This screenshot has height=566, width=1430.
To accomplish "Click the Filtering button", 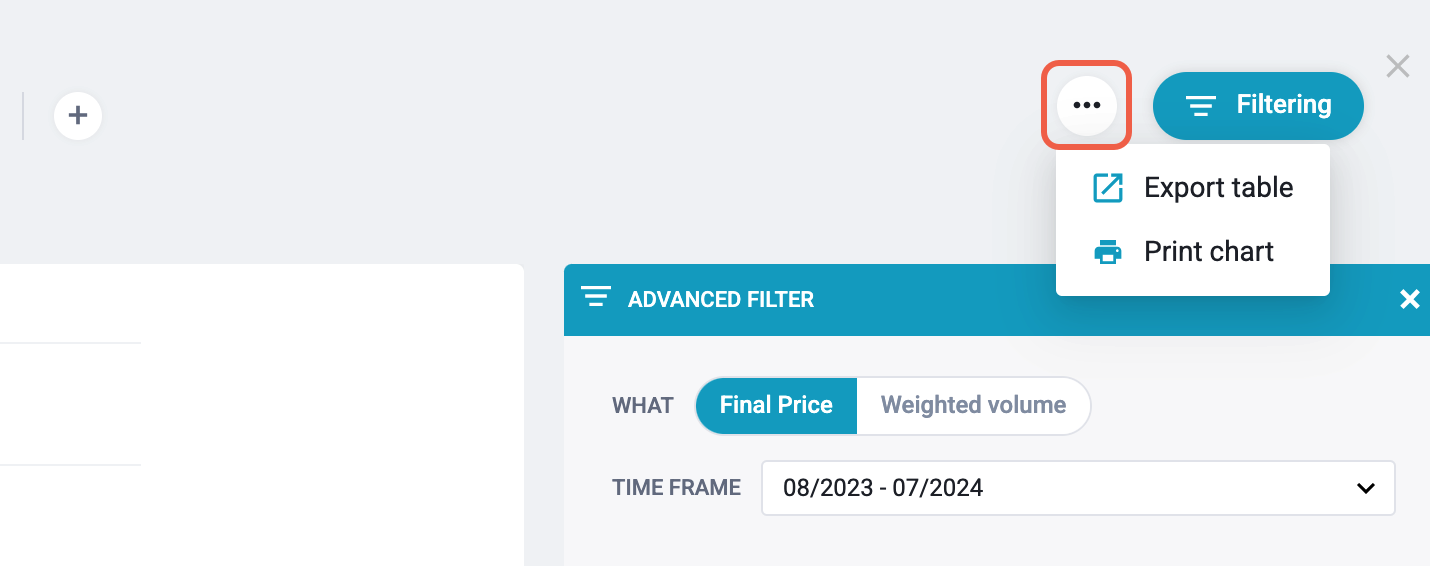I will tap(1258, 105).
